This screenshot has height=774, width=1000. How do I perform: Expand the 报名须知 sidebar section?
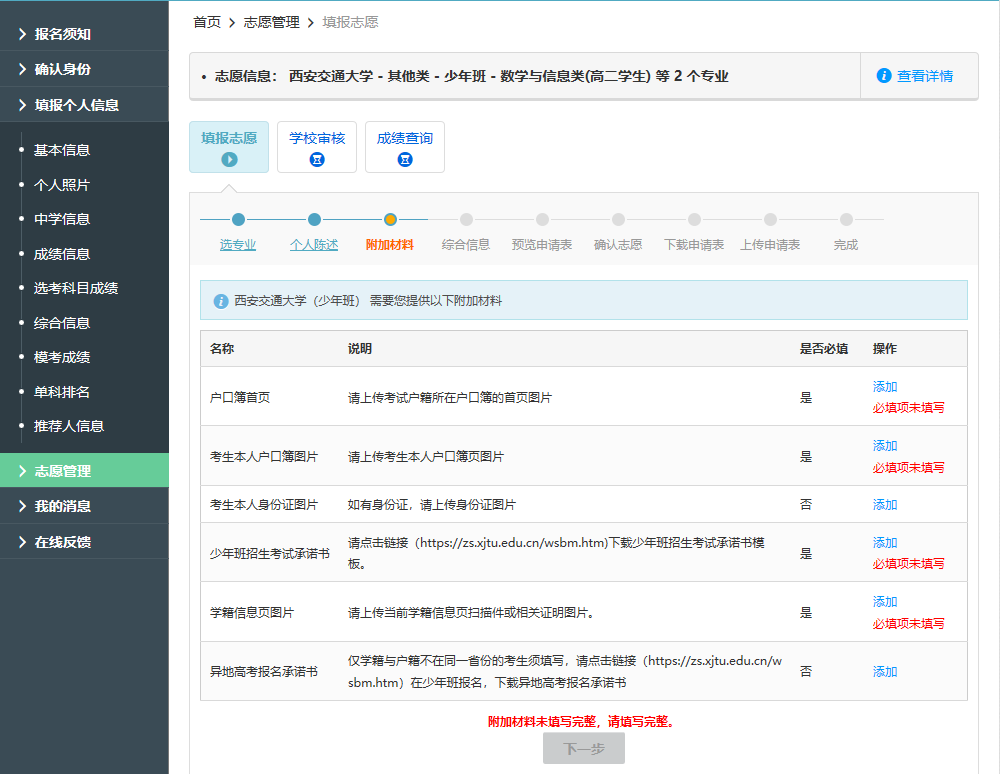(62, 34)
